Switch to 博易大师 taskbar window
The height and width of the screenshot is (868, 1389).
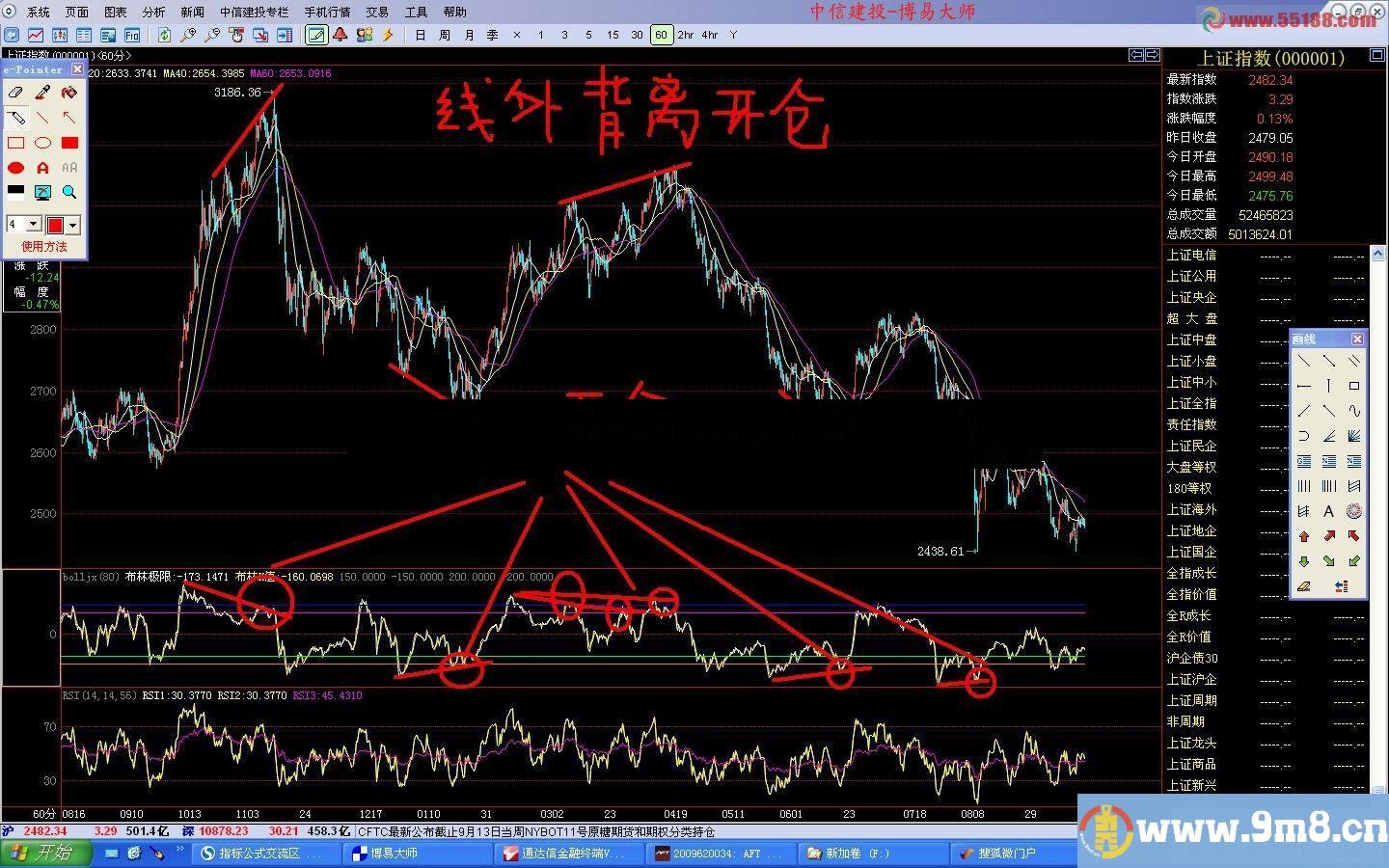click(417, 854)
